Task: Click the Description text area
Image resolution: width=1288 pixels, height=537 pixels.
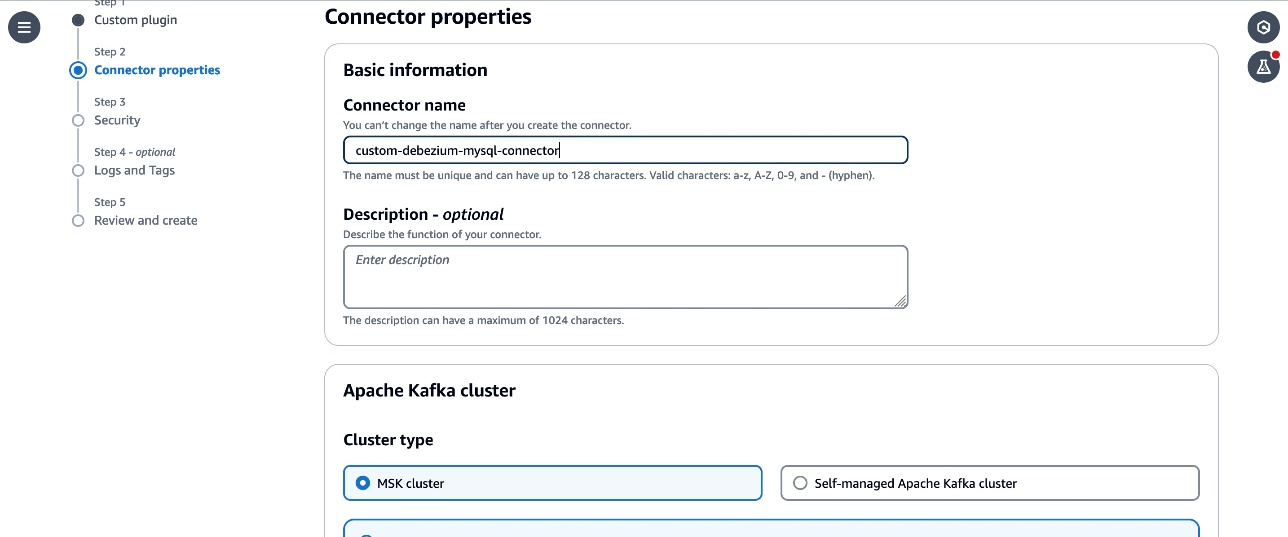Action: pyautogui.click(x=625, y=277)
